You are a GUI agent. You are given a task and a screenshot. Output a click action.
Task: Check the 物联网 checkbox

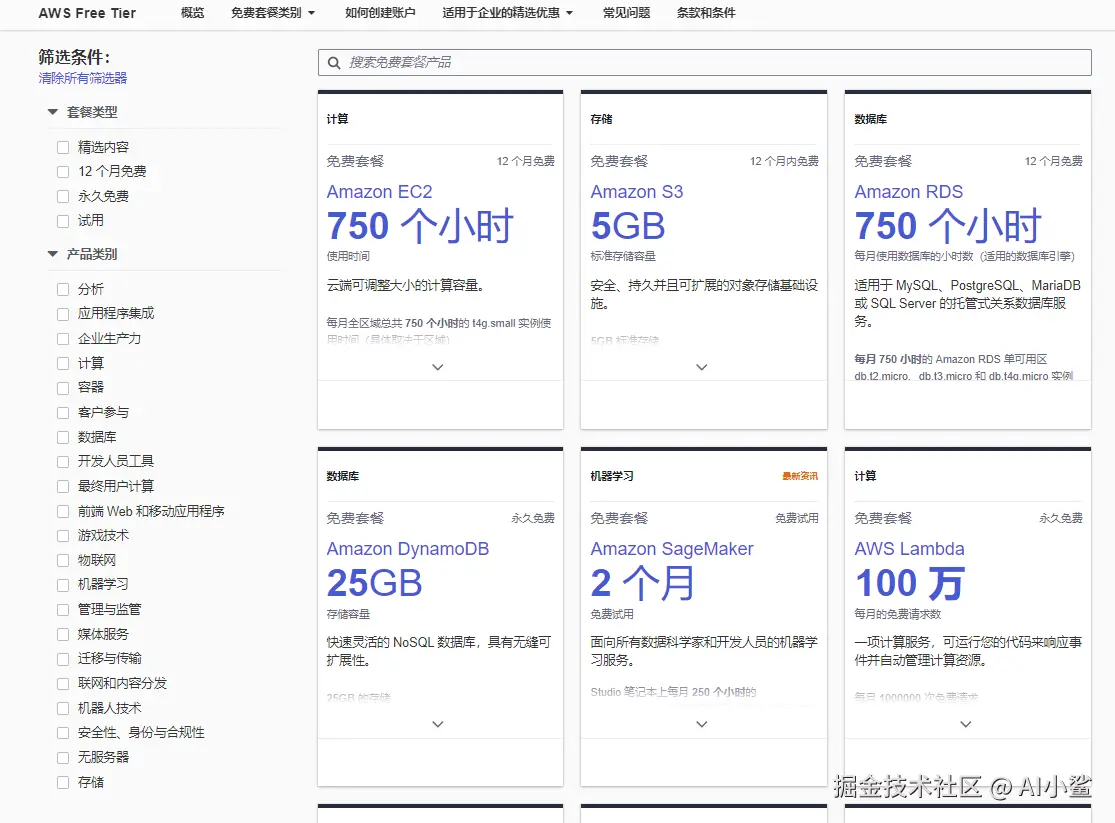(x=63, y=561)
